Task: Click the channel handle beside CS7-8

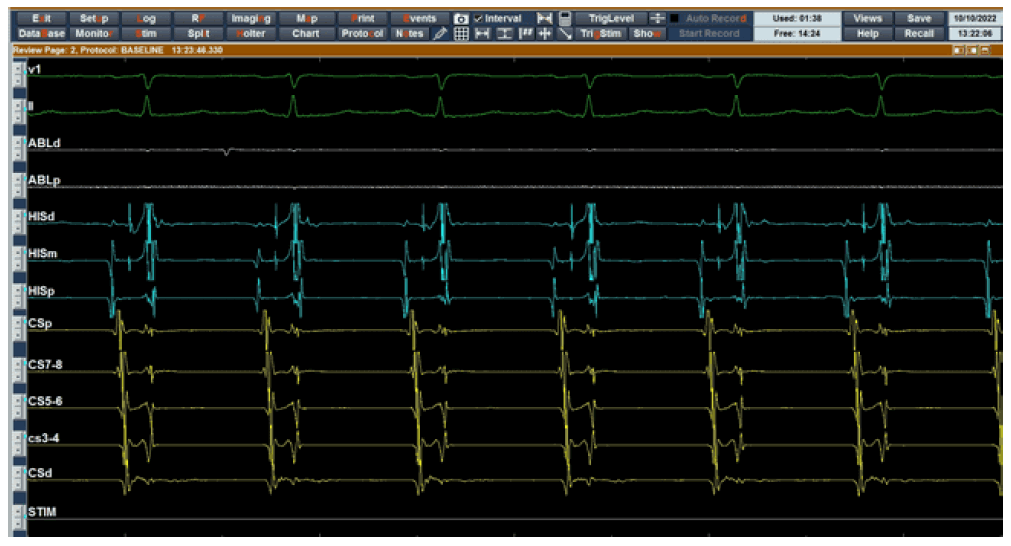Action: click(18, 369)
